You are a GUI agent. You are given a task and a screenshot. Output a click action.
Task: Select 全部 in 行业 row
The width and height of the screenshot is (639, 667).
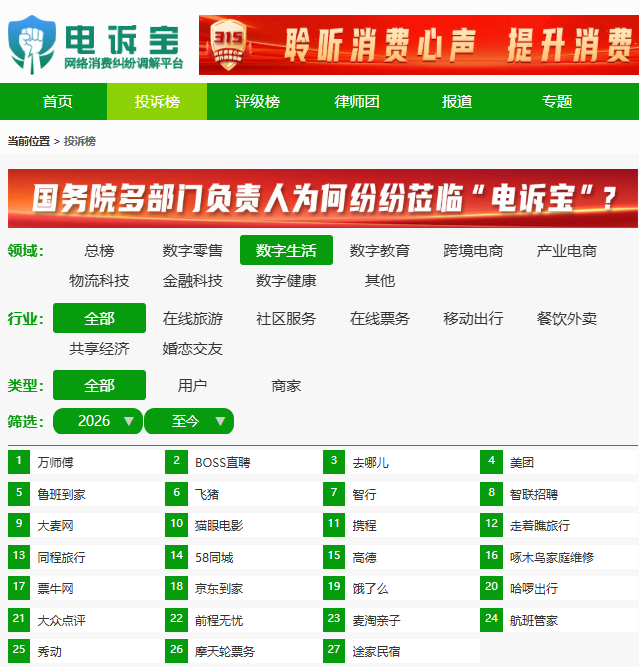tap(99, 318)
